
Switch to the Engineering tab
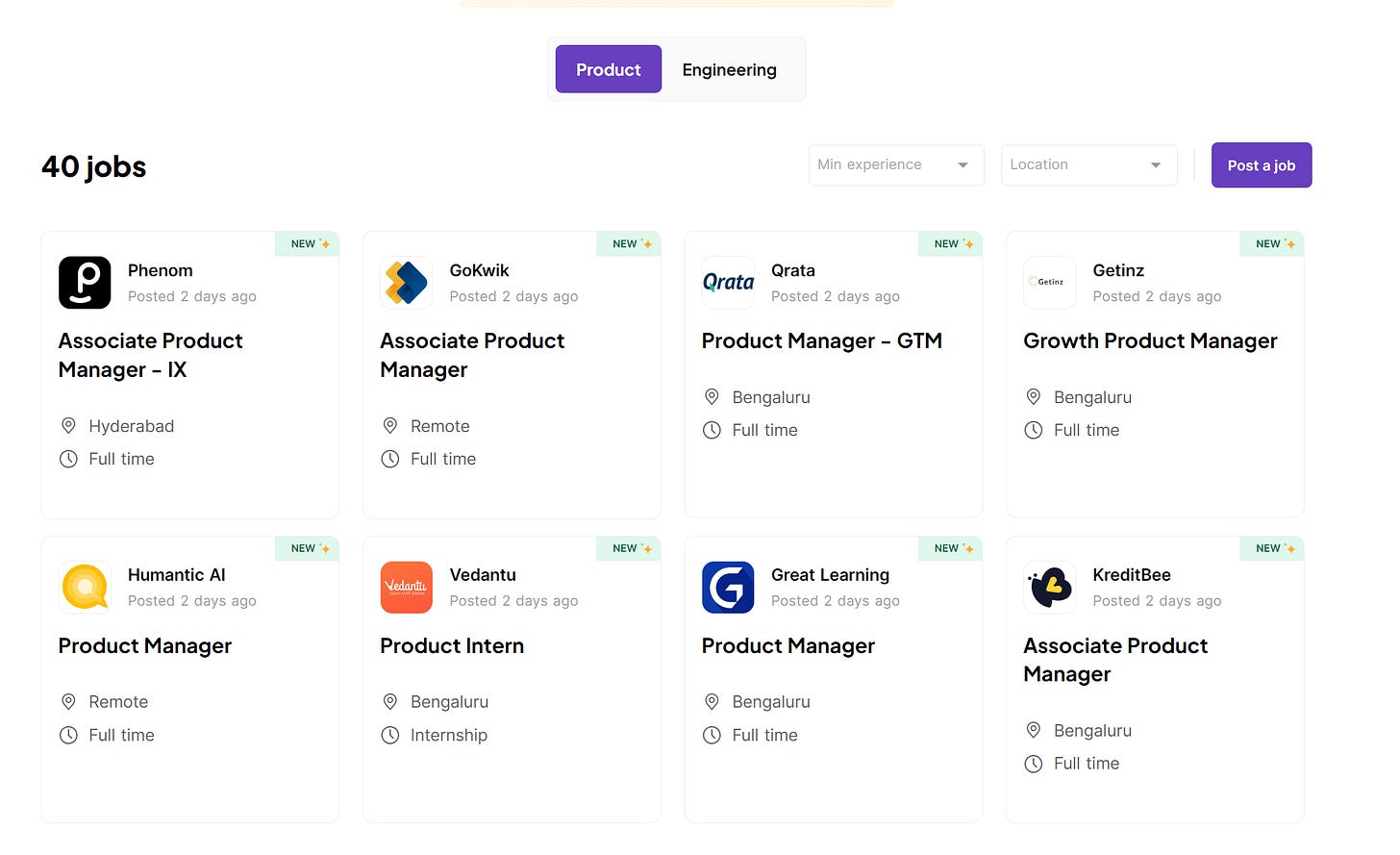coord(730,69)
